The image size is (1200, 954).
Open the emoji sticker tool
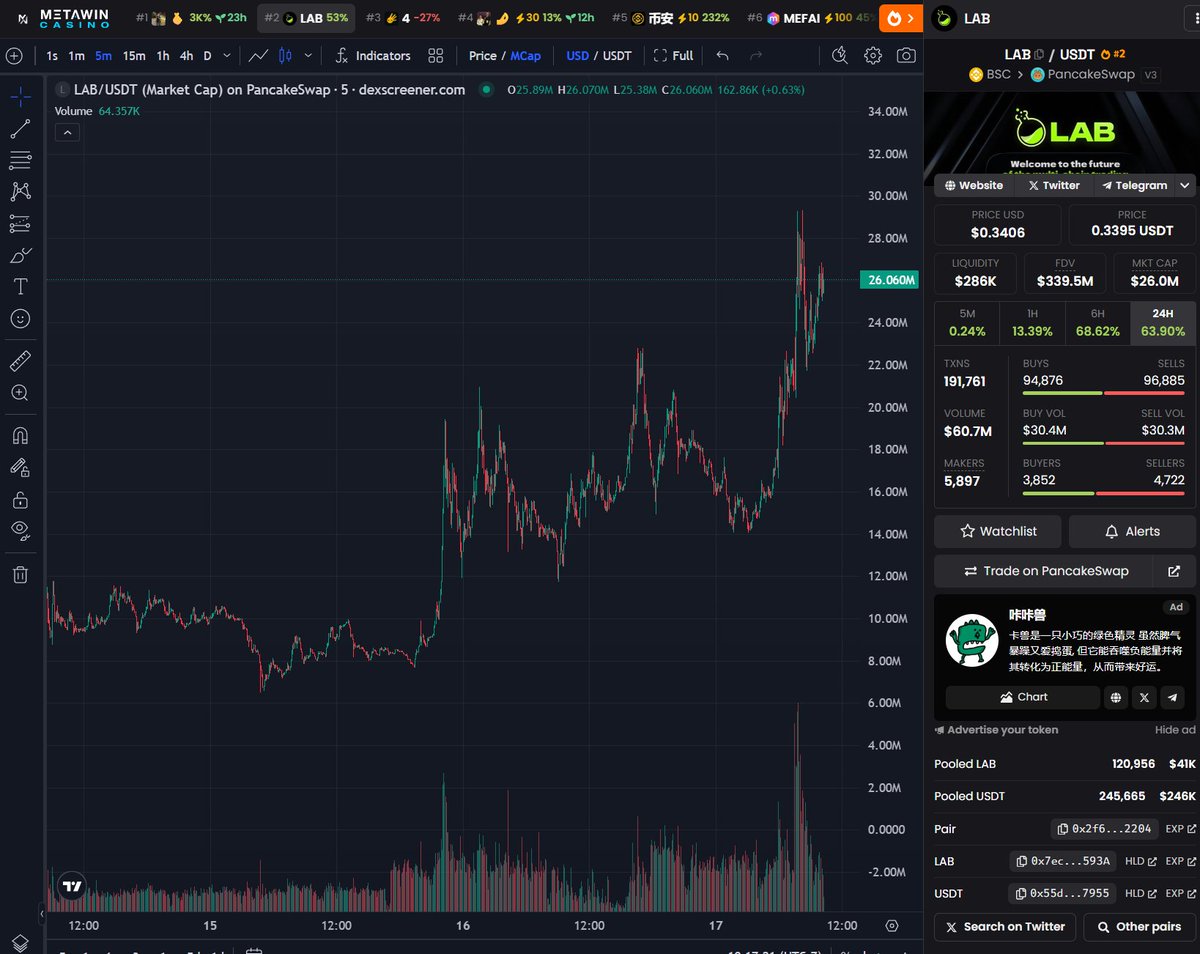coord(20,319)
